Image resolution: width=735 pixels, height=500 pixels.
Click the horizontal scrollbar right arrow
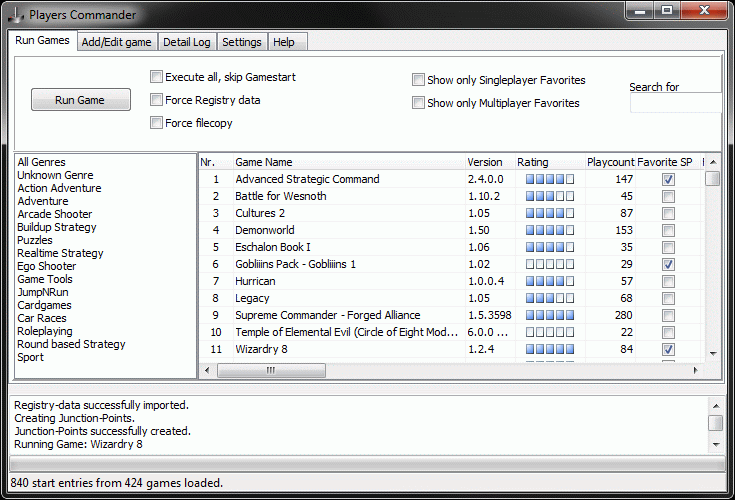click(696, 370)
